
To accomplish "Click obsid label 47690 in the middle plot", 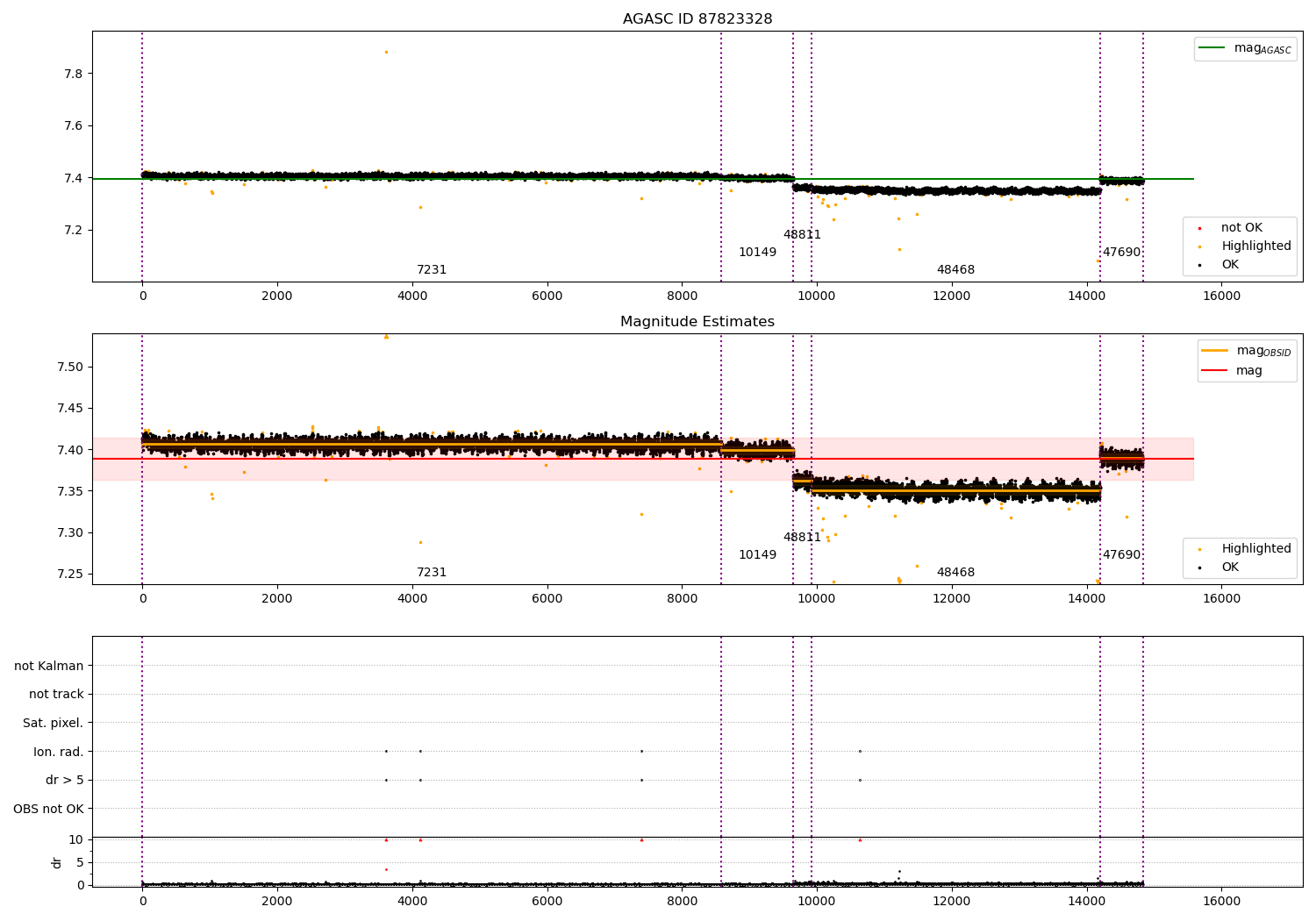I will [1121, 554].
